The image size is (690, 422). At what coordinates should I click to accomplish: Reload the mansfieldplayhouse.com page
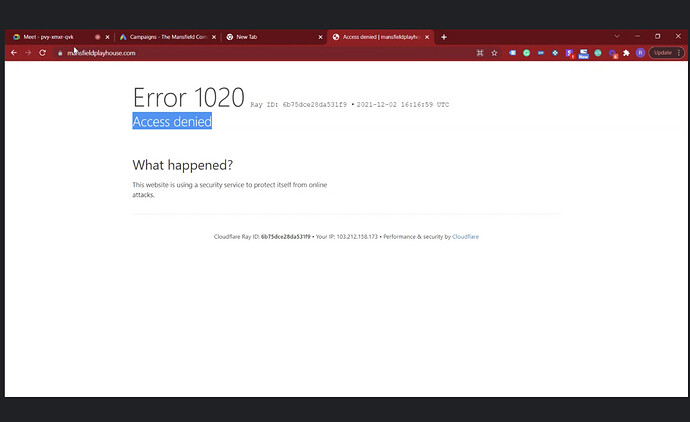[42, 53]
